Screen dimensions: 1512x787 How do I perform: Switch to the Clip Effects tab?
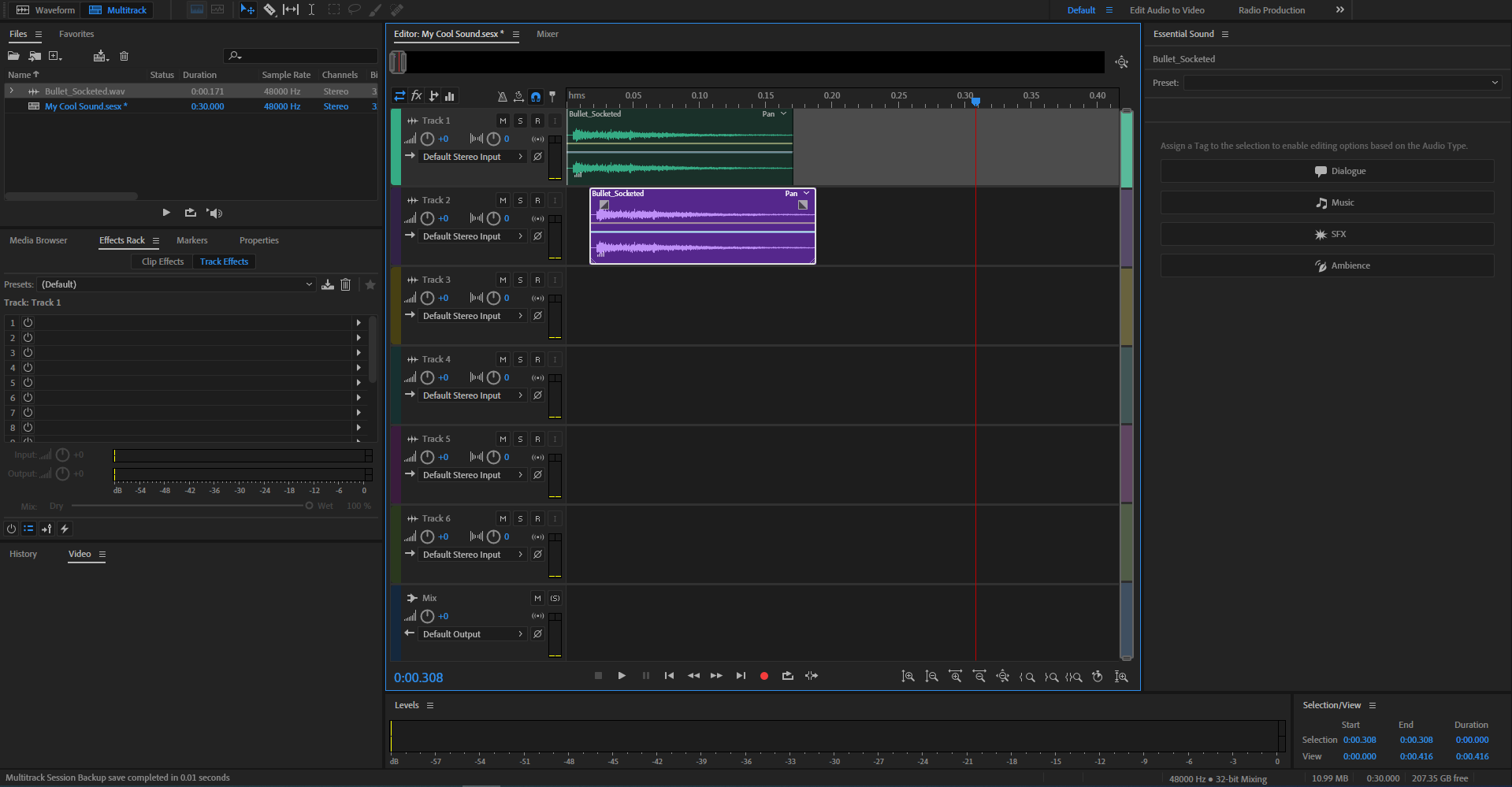[162, 262]
